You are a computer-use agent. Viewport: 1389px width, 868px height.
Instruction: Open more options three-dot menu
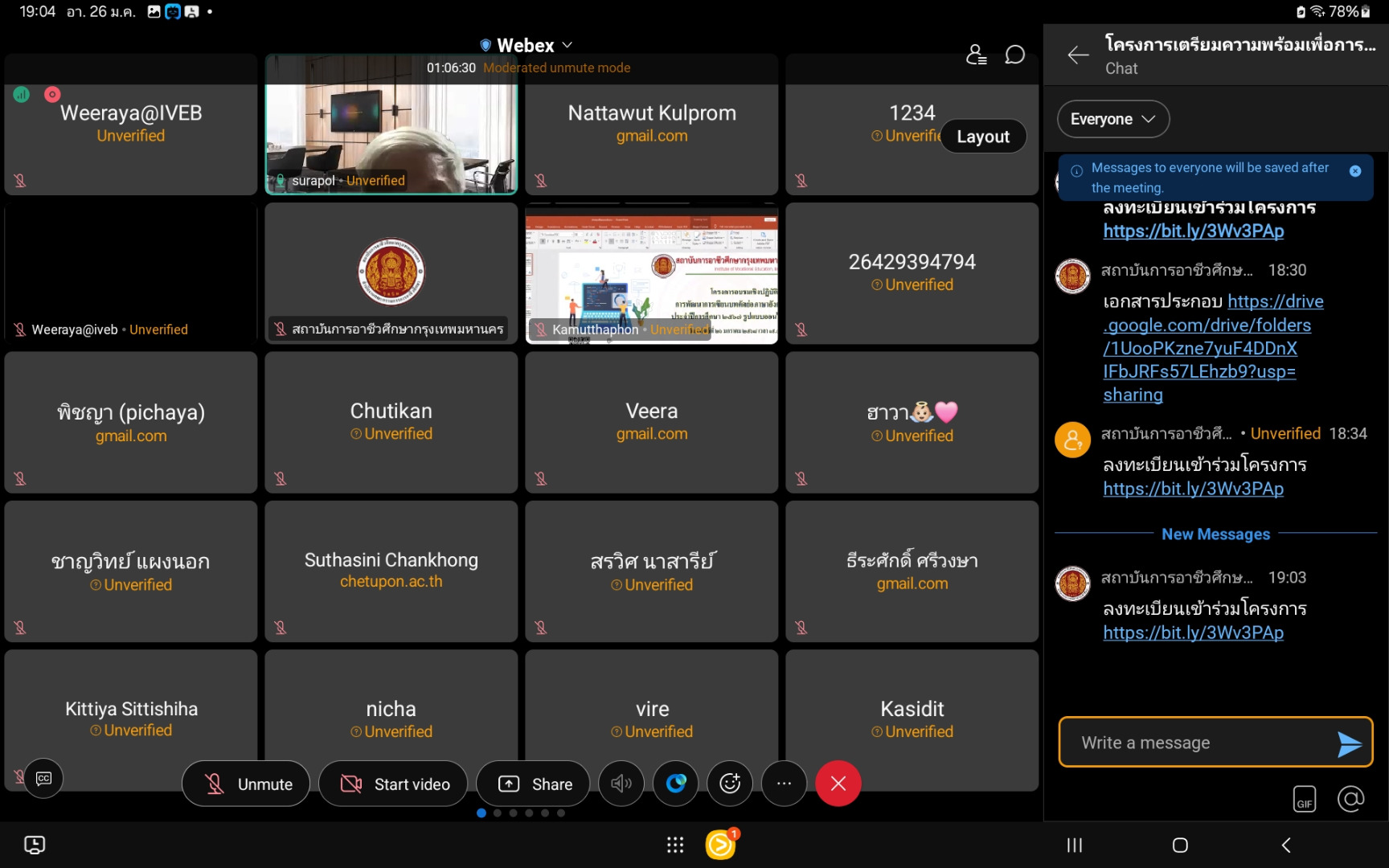pyautogui.click(x=784, y=783)
